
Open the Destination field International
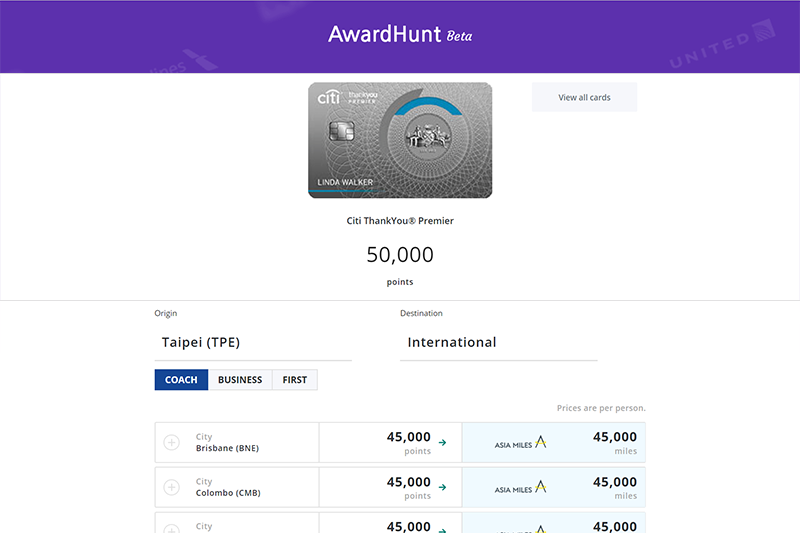(498, 342)
